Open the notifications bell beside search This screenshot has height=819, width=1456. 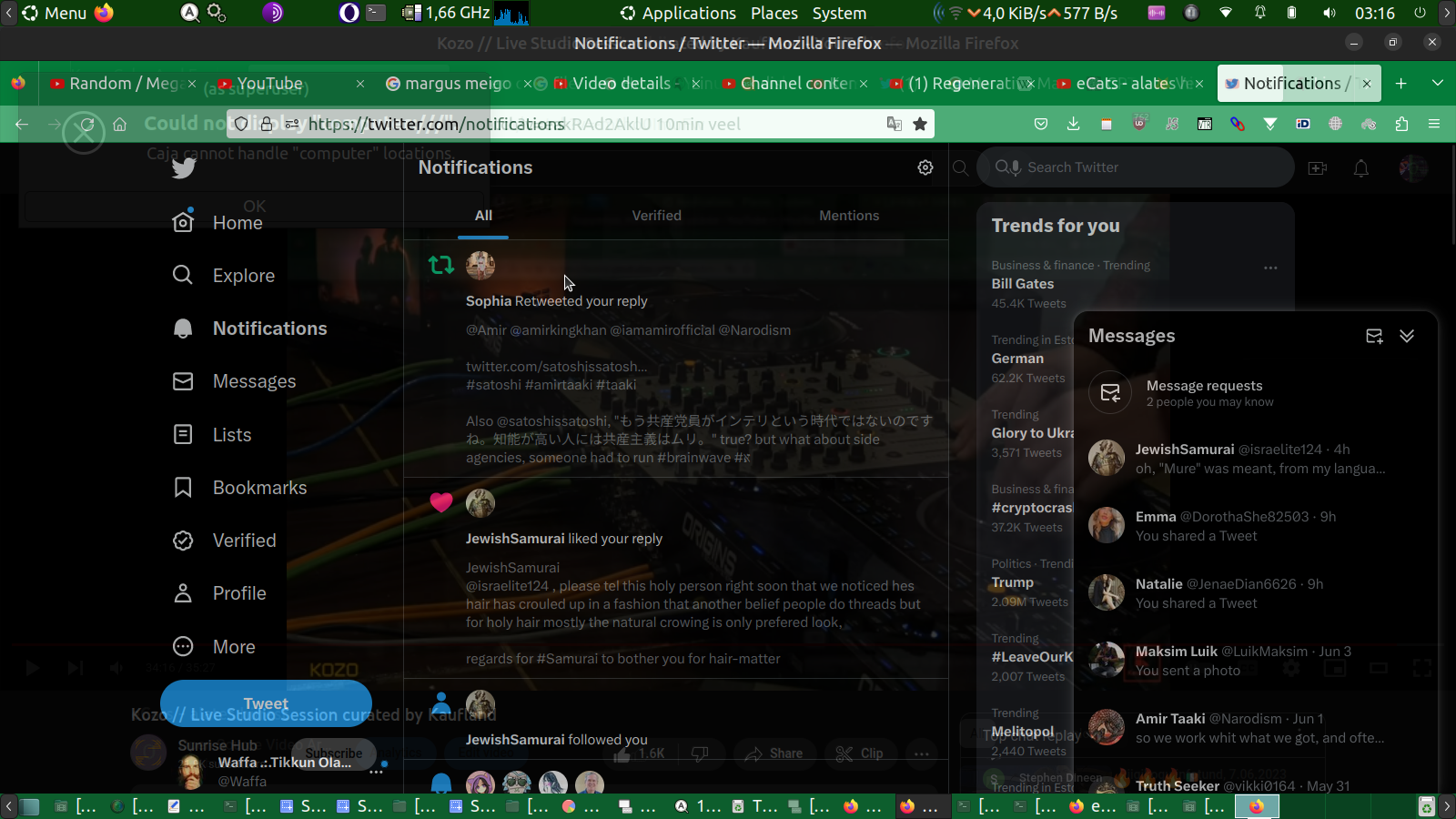coord(1361,168)
